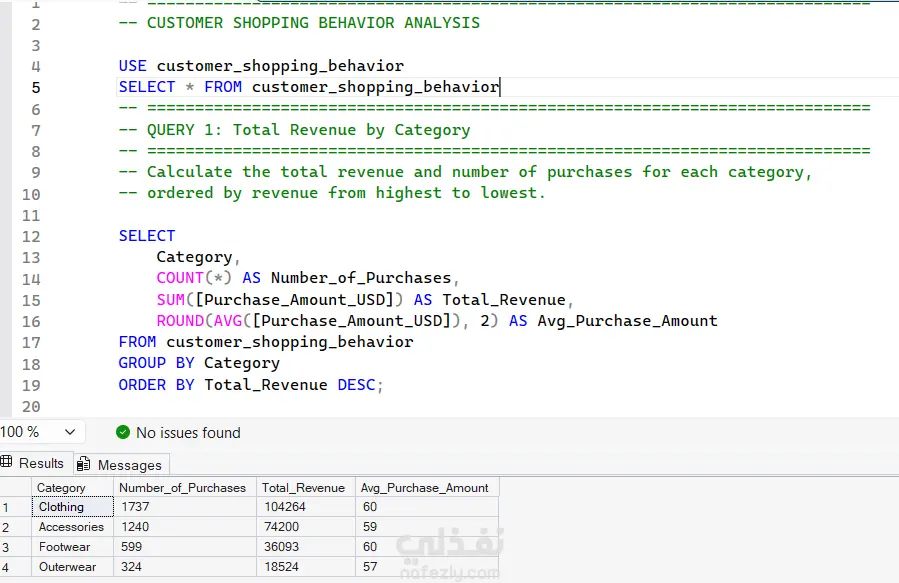Image resolution: width=899 pixels, height=583 pixels.
Task: Select the Avg_Purchase_Amount column header
Action: tap(425, 488)
